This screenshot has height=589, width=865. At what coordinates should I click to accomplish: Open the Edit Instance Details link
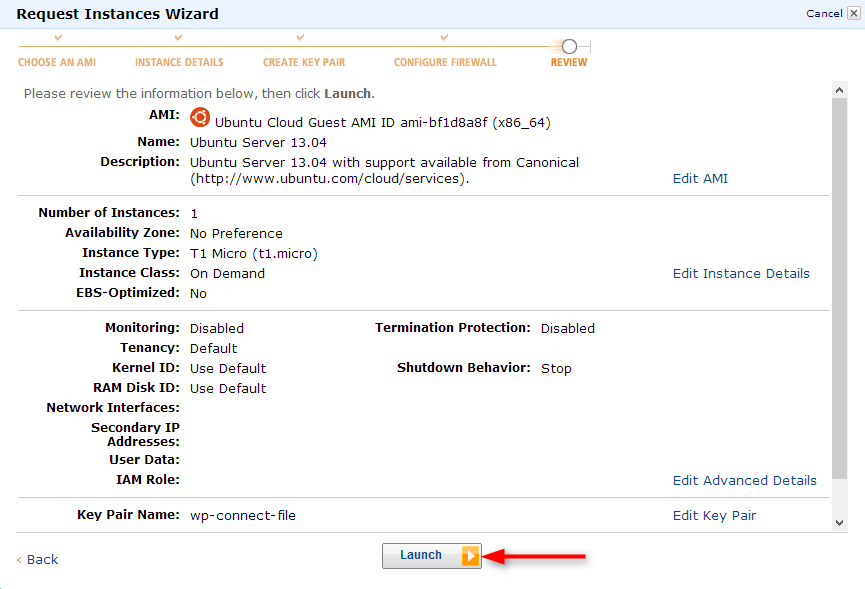coord(741,274)
